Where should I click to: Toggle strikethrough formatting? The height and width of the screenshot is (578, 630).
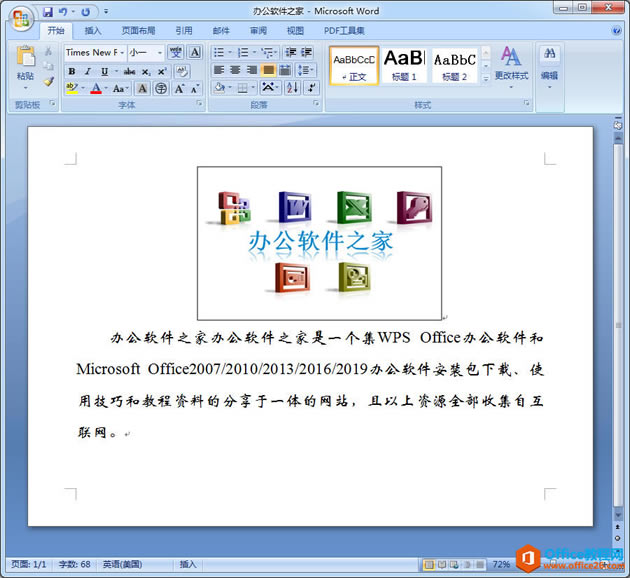[129, 71]
